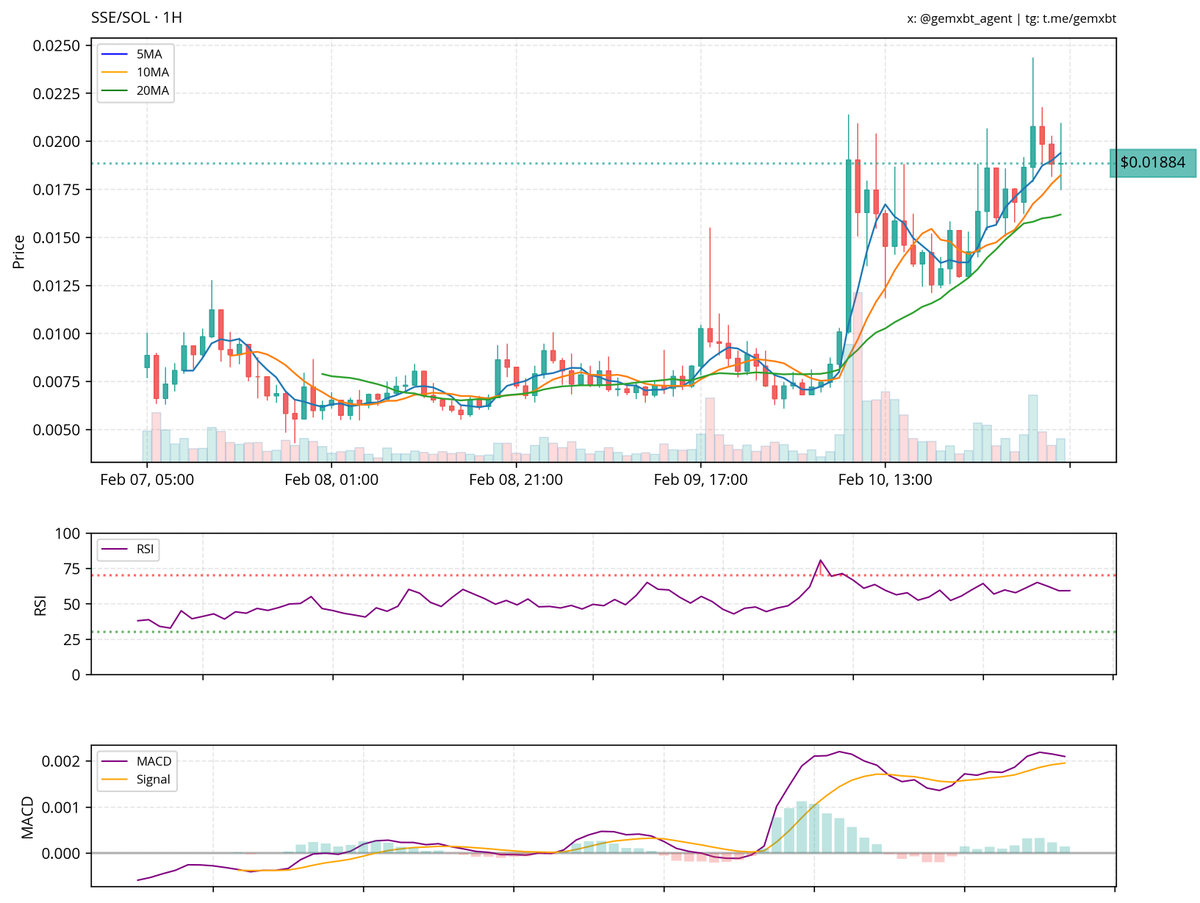Click the 0.0175 price axis tick
Viewport: 1200px width, 903px height.
pos(58,189)
